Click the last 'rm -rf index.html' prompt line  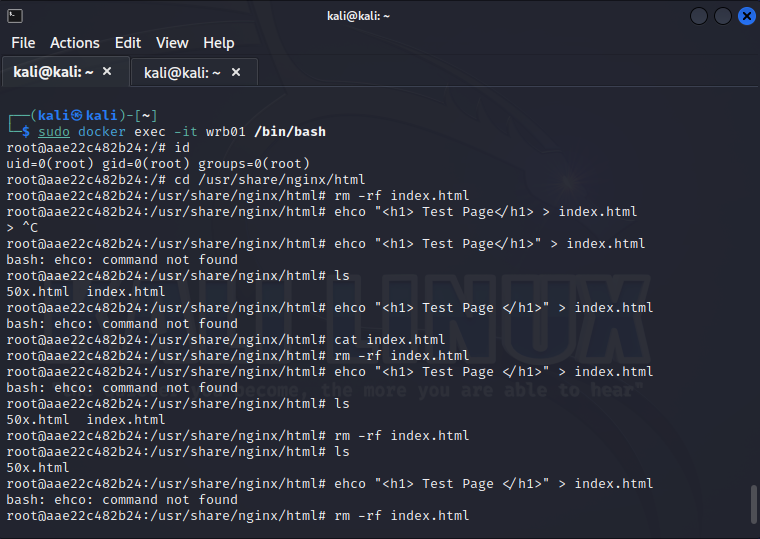238,516
